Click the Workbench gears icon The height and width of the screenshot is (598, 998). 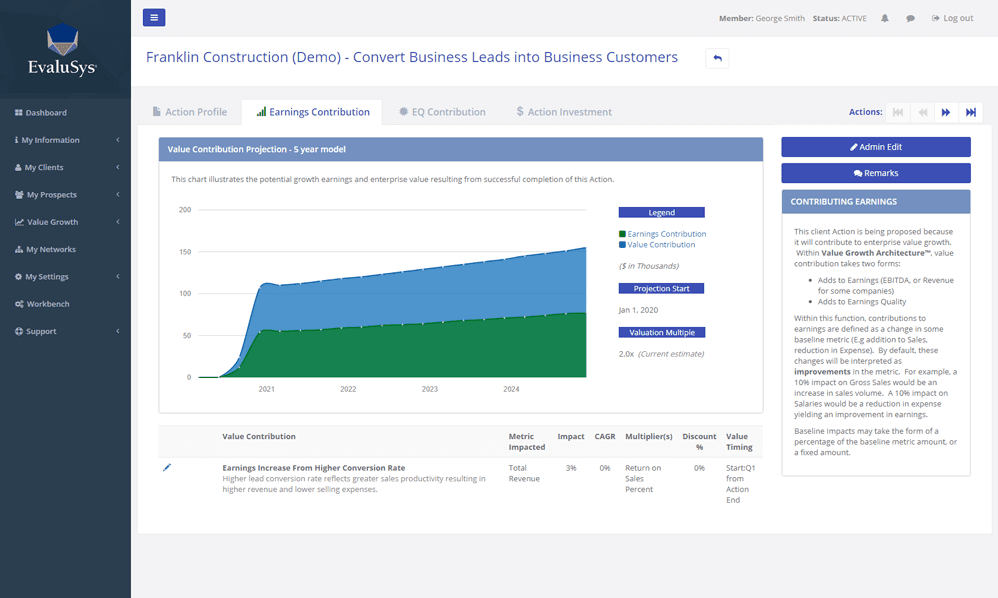(19, 304)
